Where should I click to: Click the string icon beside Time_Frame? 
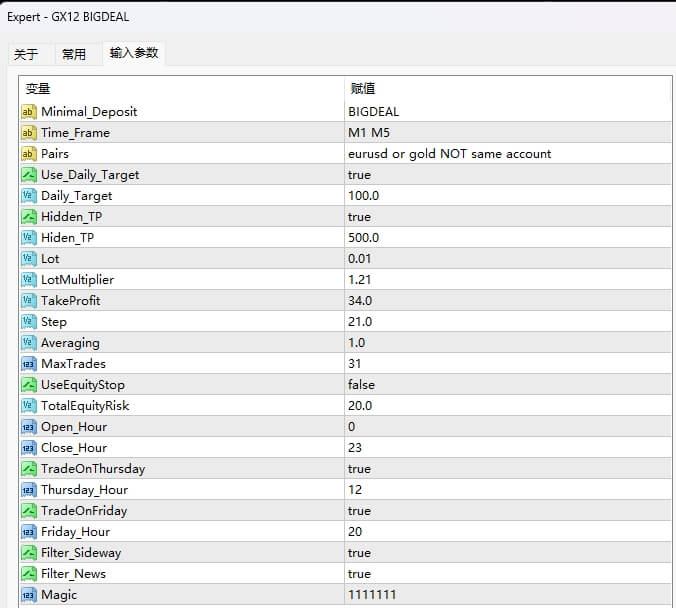(28, 133)
